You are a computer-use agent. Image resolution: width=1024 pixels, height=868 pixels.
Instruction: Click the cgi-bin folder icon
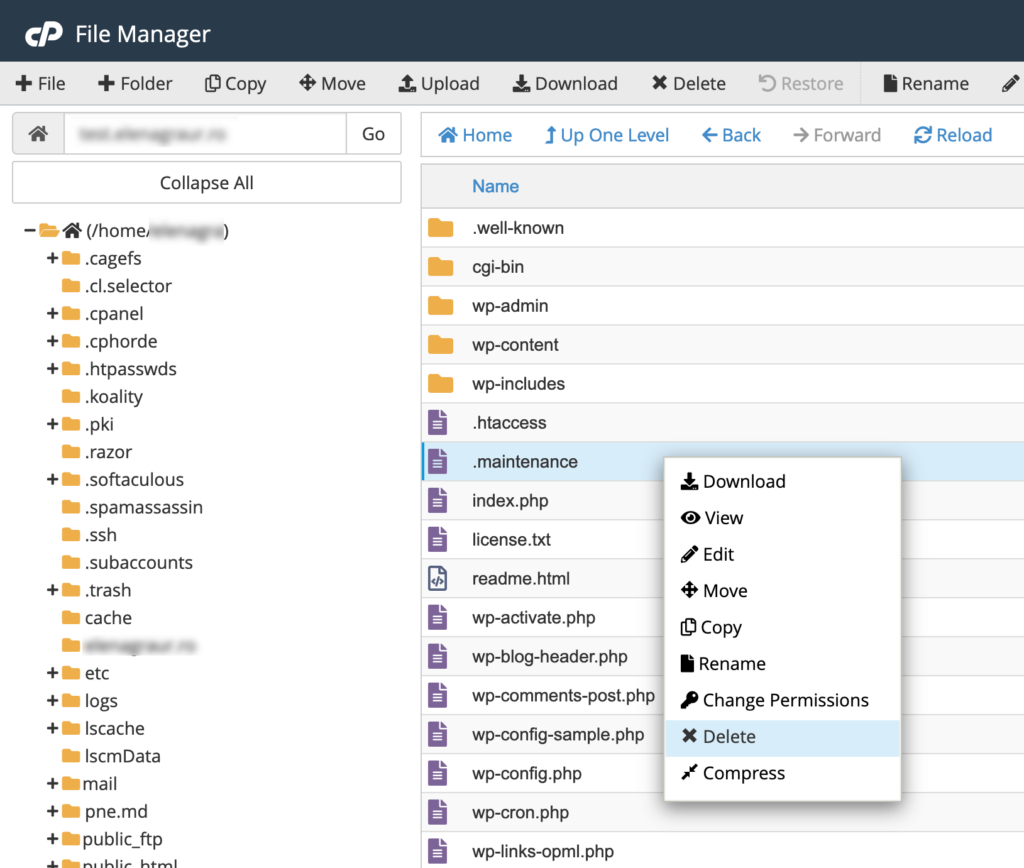pyautogui.click(x=440, y=267)
